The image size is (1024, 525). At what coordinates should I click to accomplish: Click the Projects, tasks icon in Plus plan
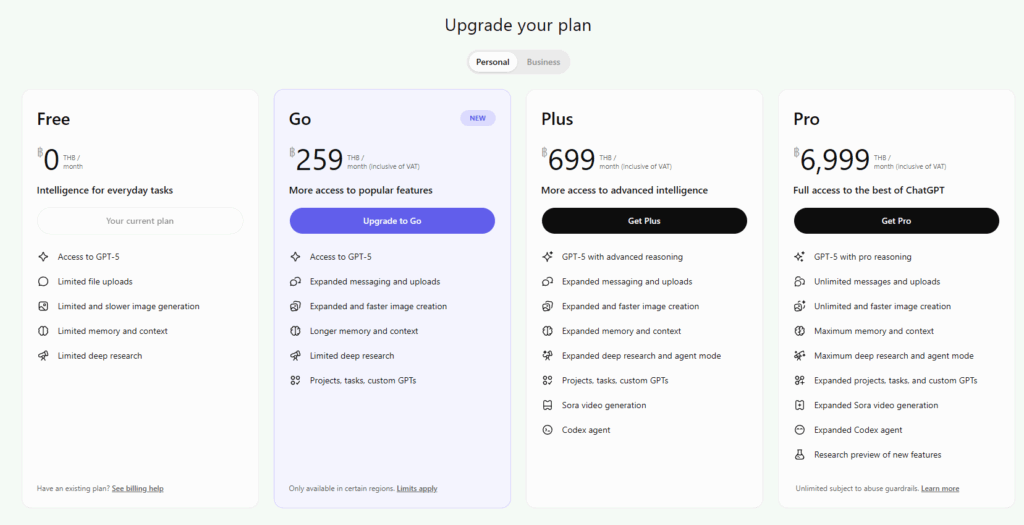point(547,381)
